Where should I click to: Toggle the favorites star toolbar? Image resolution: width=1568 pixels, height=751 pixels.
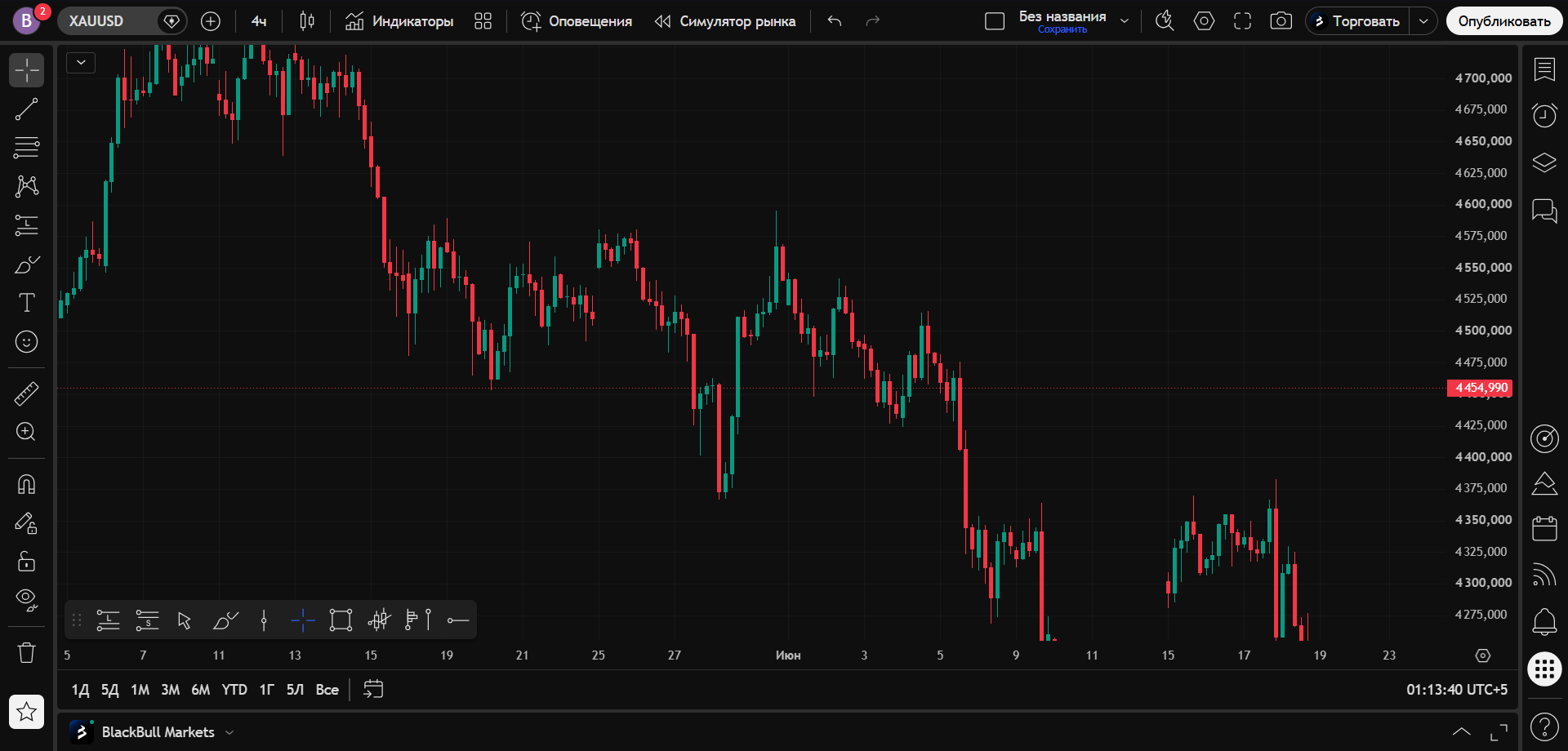27,712
